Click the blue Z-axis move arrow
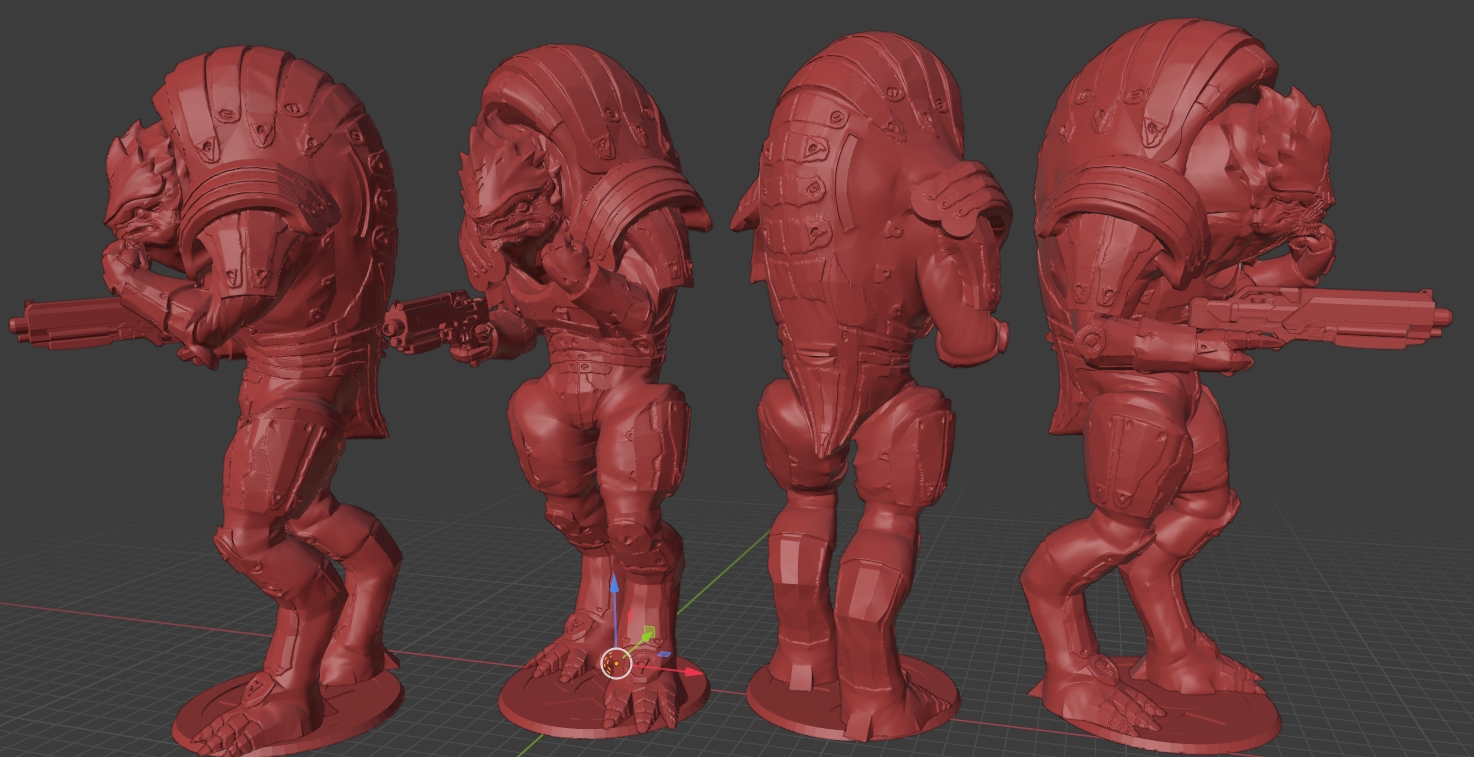 pyautogui.click(x=615, y=583)
